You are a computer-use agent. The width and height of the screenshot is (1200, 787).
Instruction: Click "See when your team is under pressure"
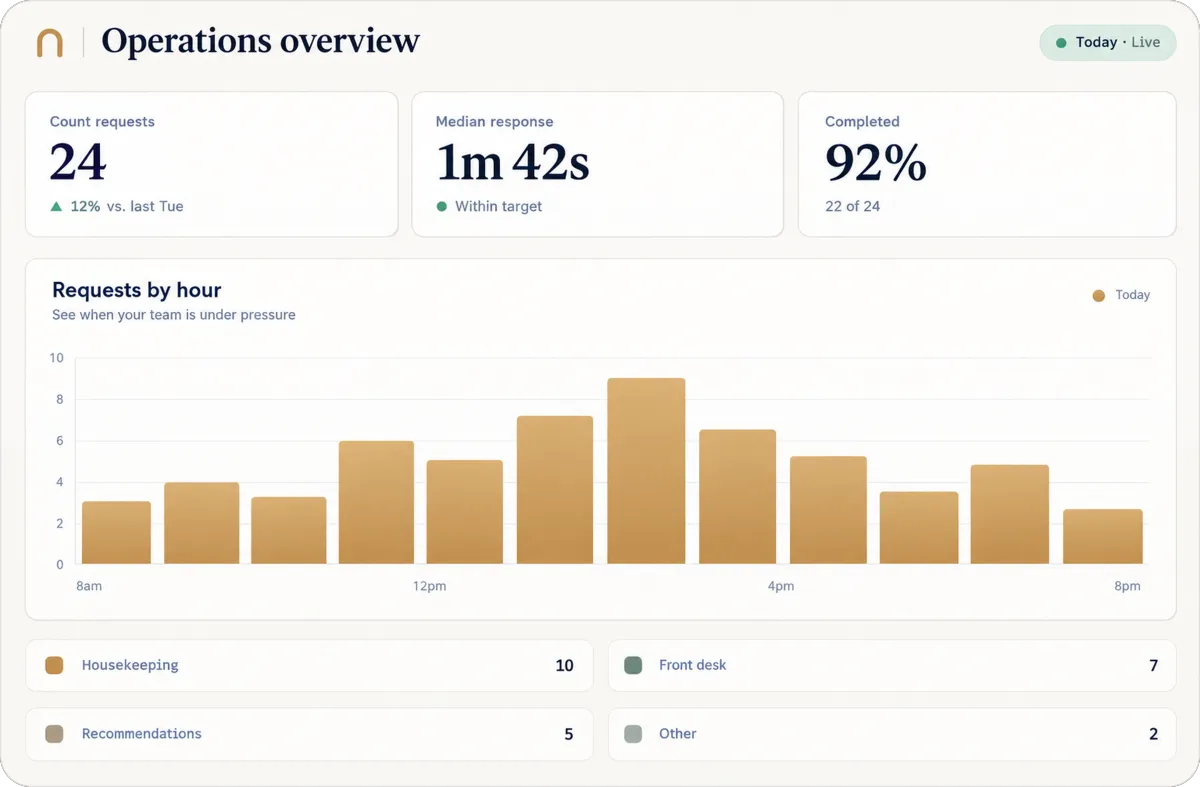(x=174, y=314)
